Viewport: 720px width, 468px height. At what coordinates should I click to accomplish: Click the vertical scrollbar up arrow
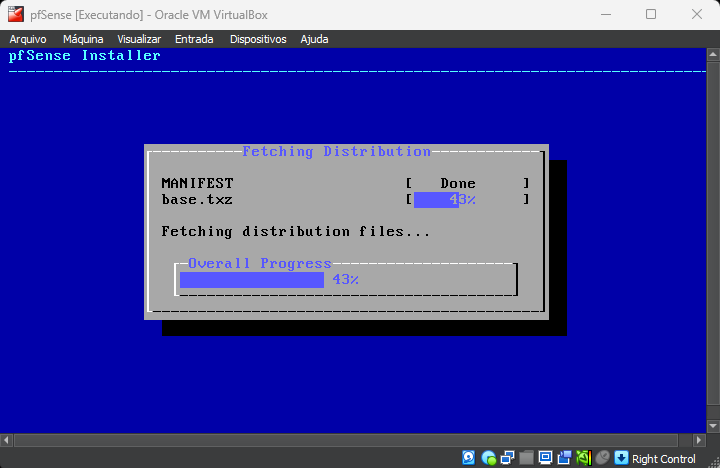[713, 55]
